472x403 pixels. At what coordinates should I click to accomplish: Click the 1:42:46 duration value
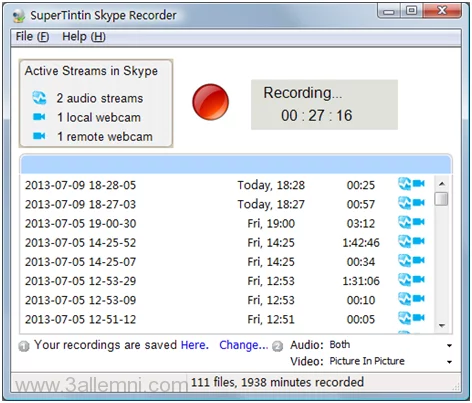[x=361, y=243]
